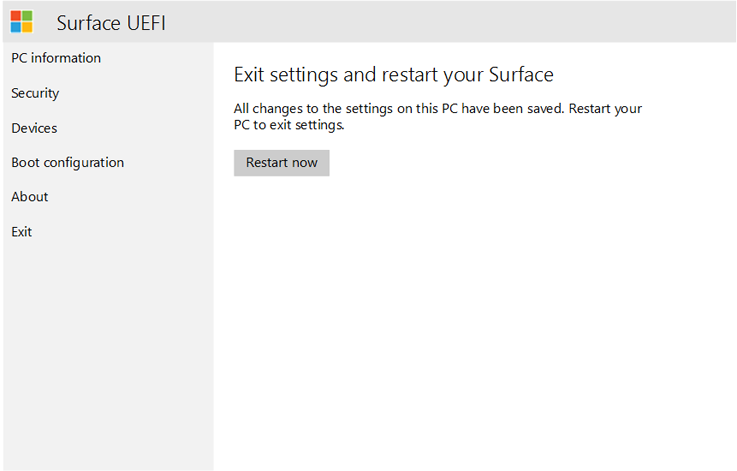Open Boot configuration settings

tap(67, 162)
